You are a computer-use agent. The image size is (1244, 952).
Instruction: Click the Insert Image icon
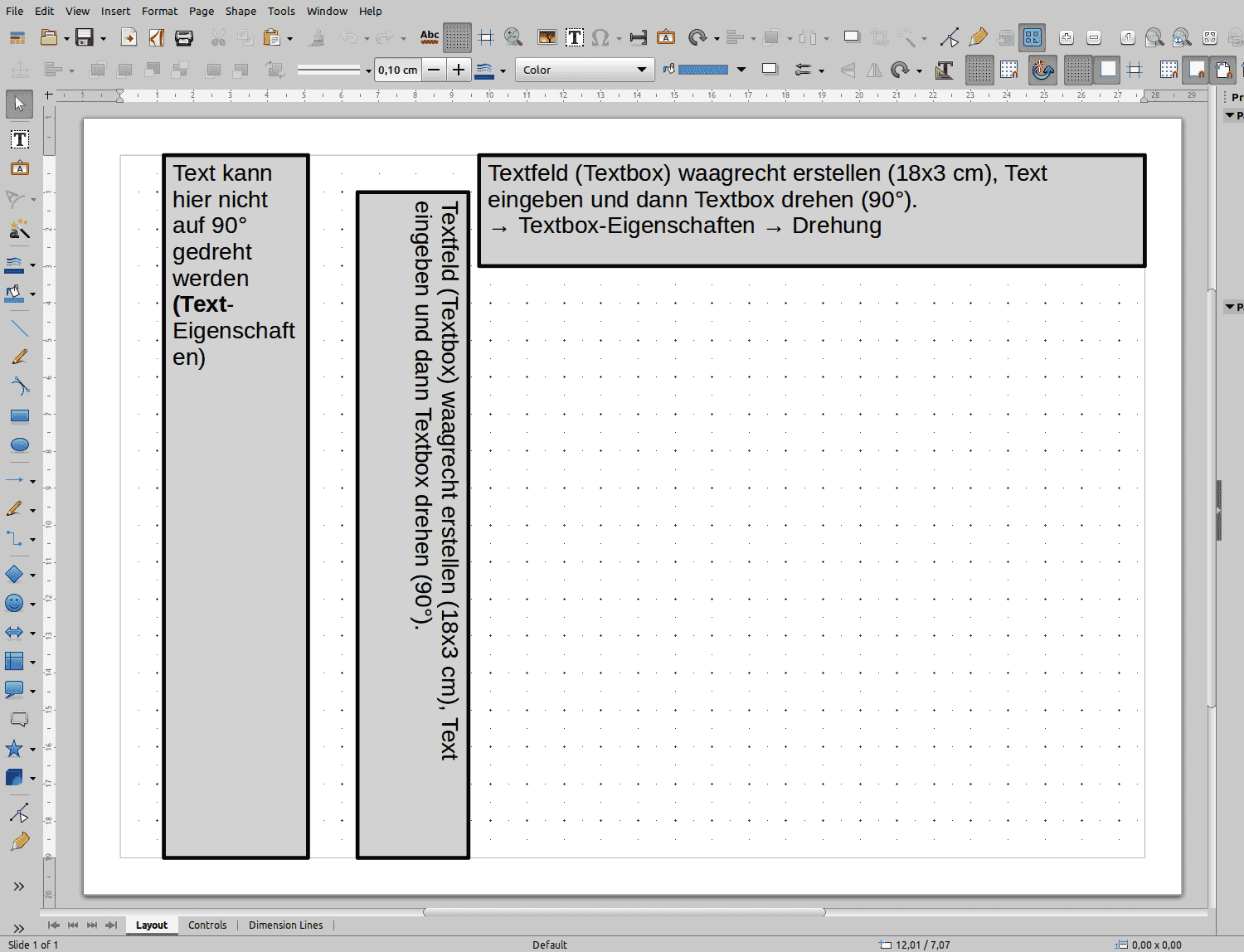pyautogui.click(x=547, y=37)
